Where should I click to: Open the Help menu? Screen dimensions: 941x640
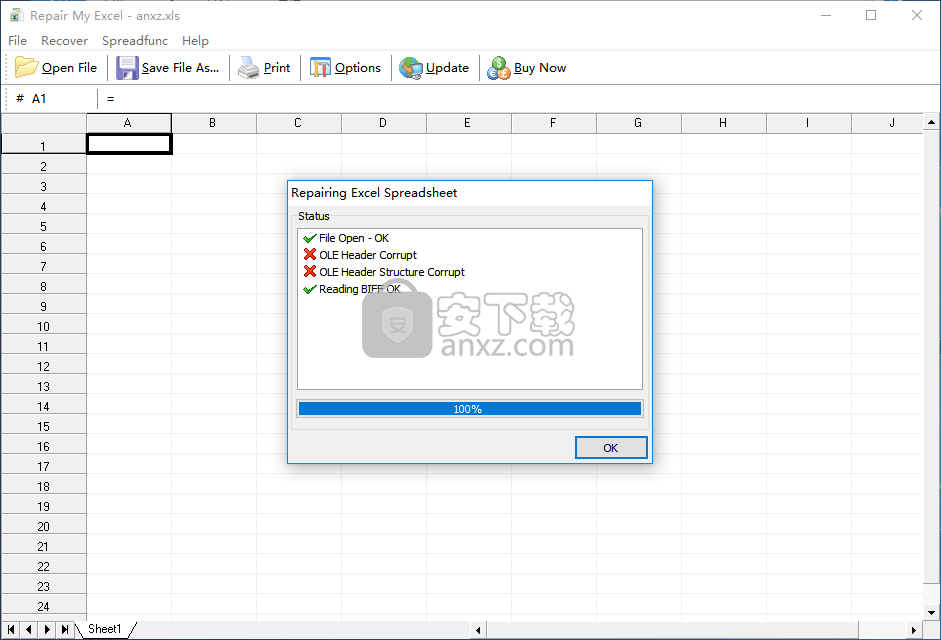tap(196, 40)
